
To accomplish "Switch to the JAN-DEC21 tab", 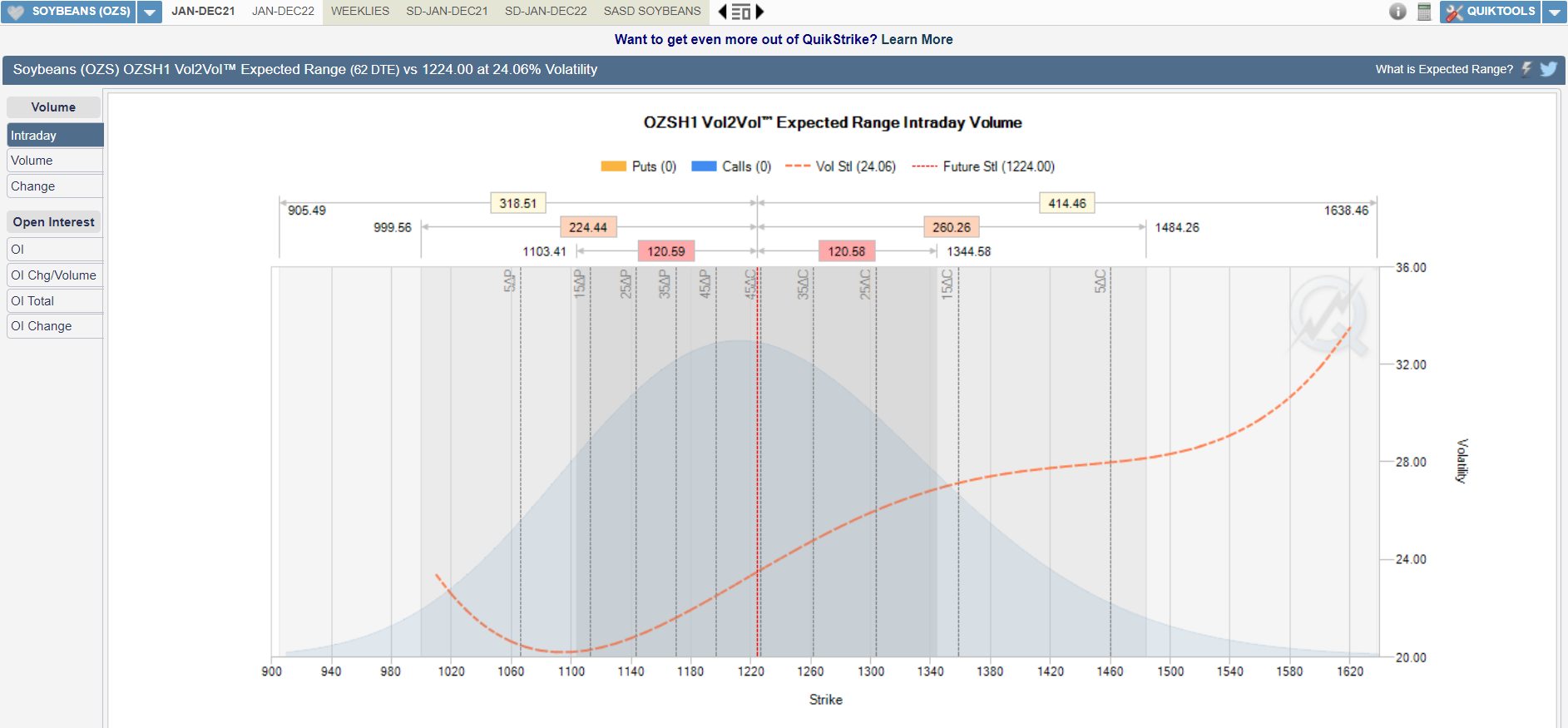I will pos(203,12).
